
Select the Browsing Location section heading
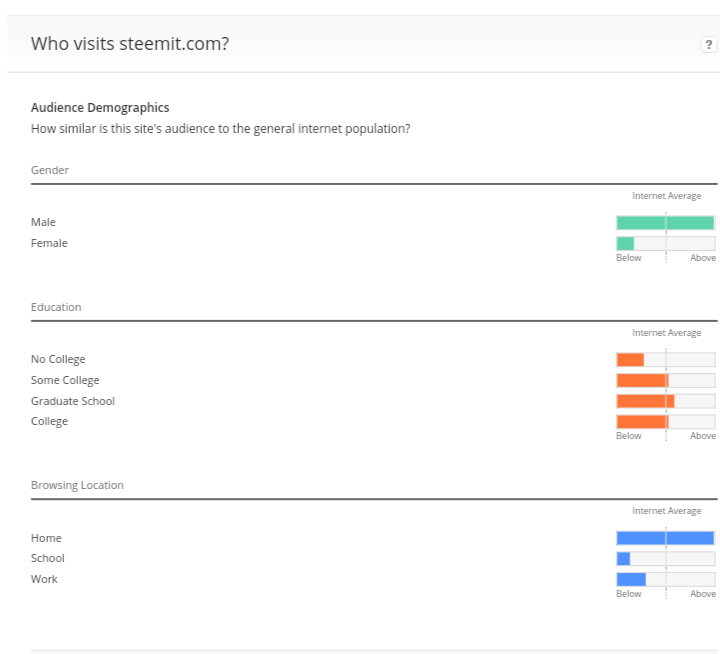point(77,485)
